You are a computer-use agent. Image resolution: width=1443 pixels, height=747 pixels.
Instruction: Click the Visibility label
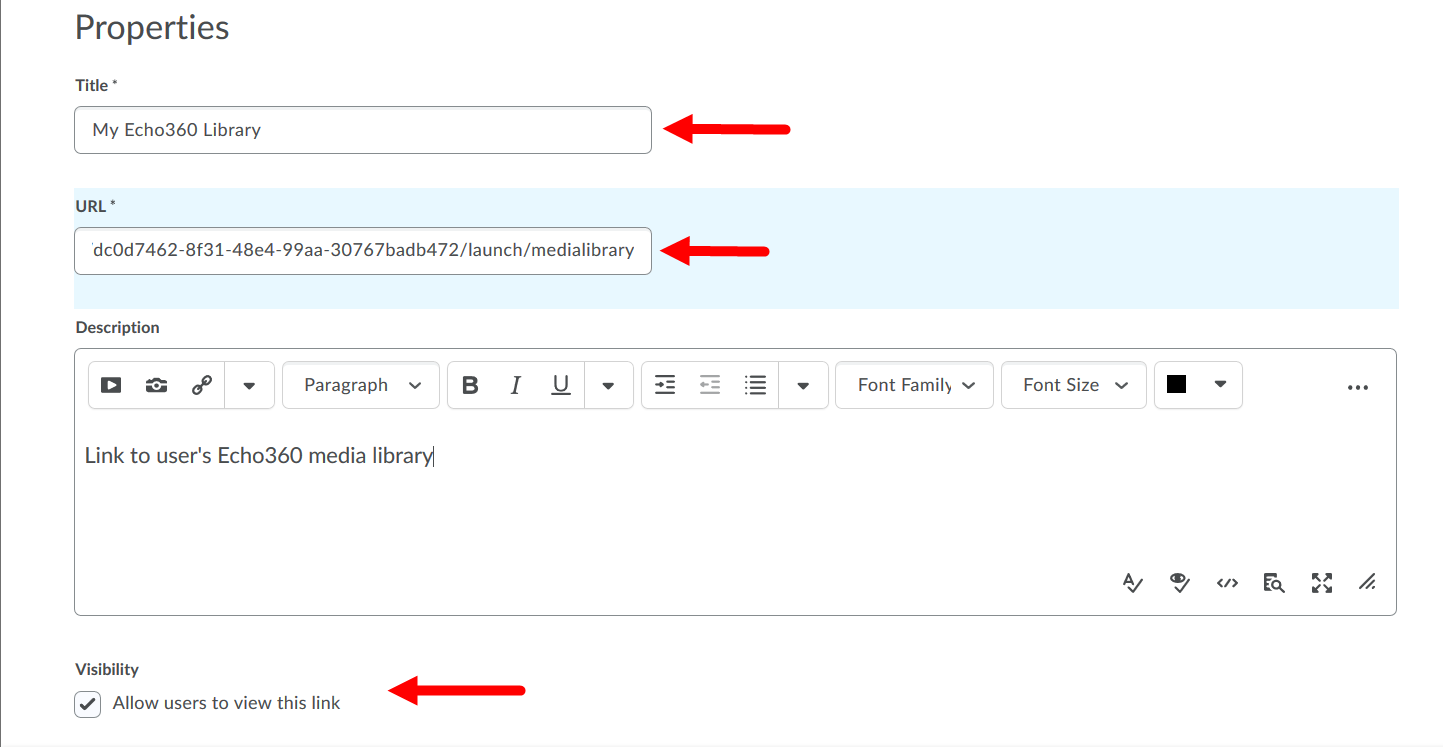(107, 669)
